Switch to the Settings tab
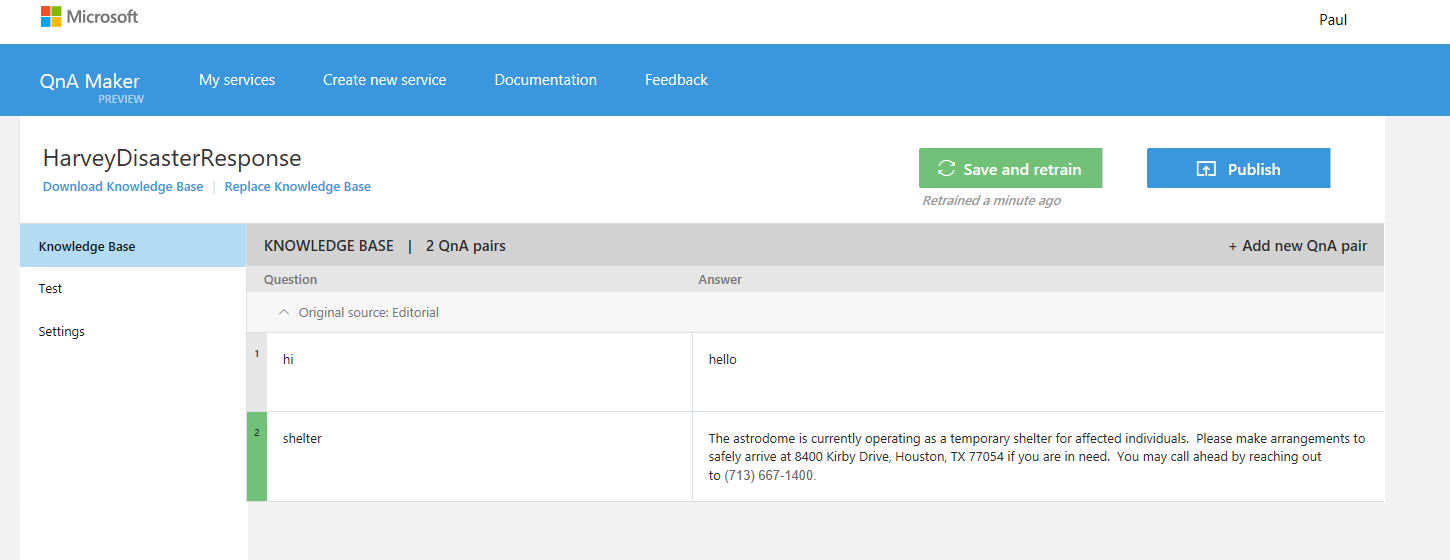 click(62, 332)
